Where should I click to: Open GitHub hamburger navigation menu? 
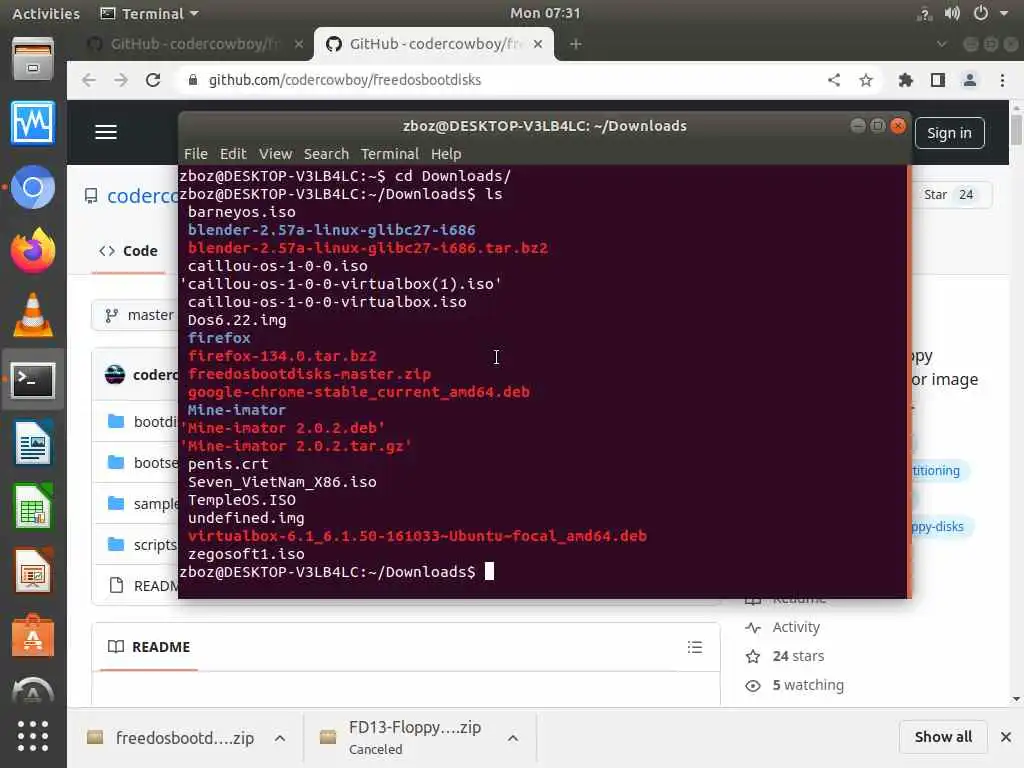pos(106,132)
